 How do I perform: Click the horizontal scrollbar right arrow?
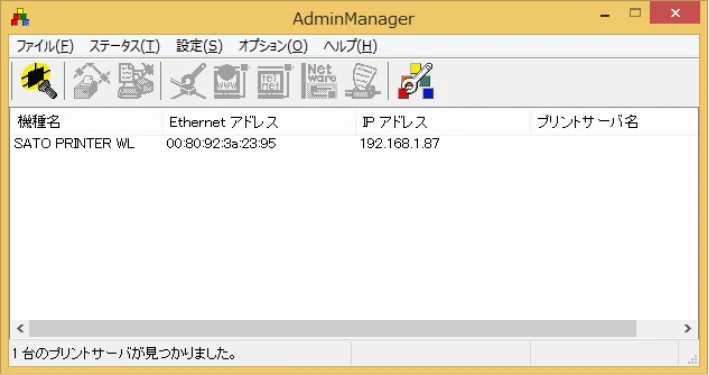coord(688,328)
